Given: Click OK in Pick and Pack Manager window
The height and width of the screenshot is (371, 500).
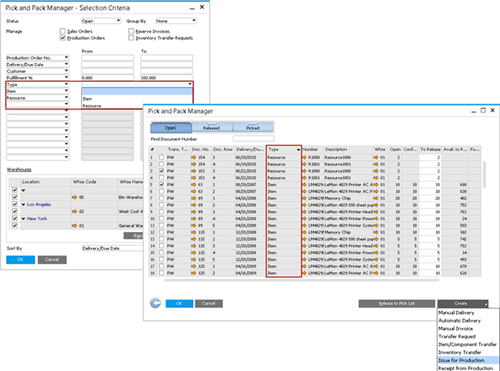Looking at the screenshot, I should pos(179,303).
